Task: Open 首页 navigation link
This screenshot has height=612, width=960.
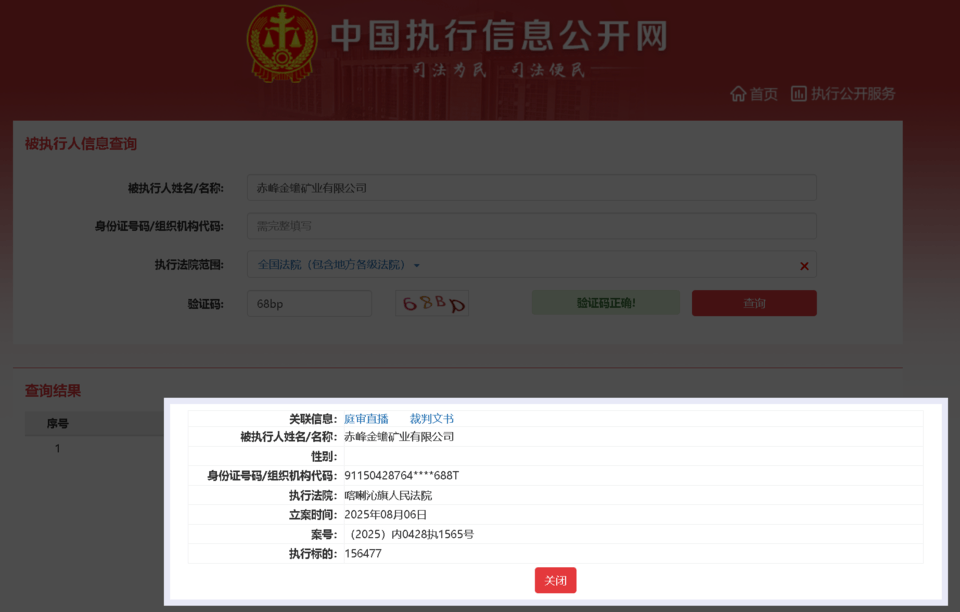Action: click(763, 94)
